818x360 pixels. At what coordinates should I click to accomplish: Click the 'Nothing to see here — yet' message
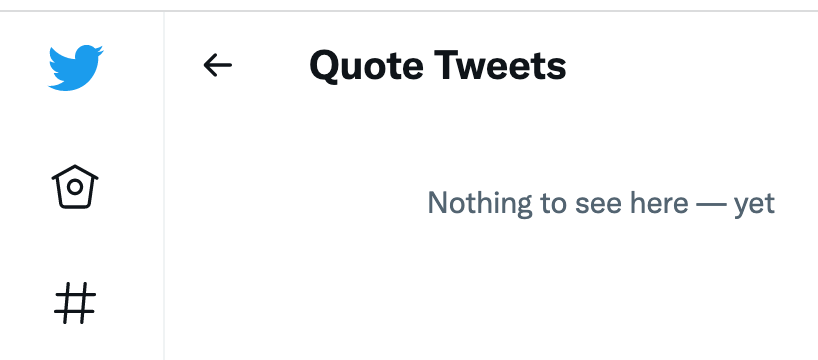point(601,203)
